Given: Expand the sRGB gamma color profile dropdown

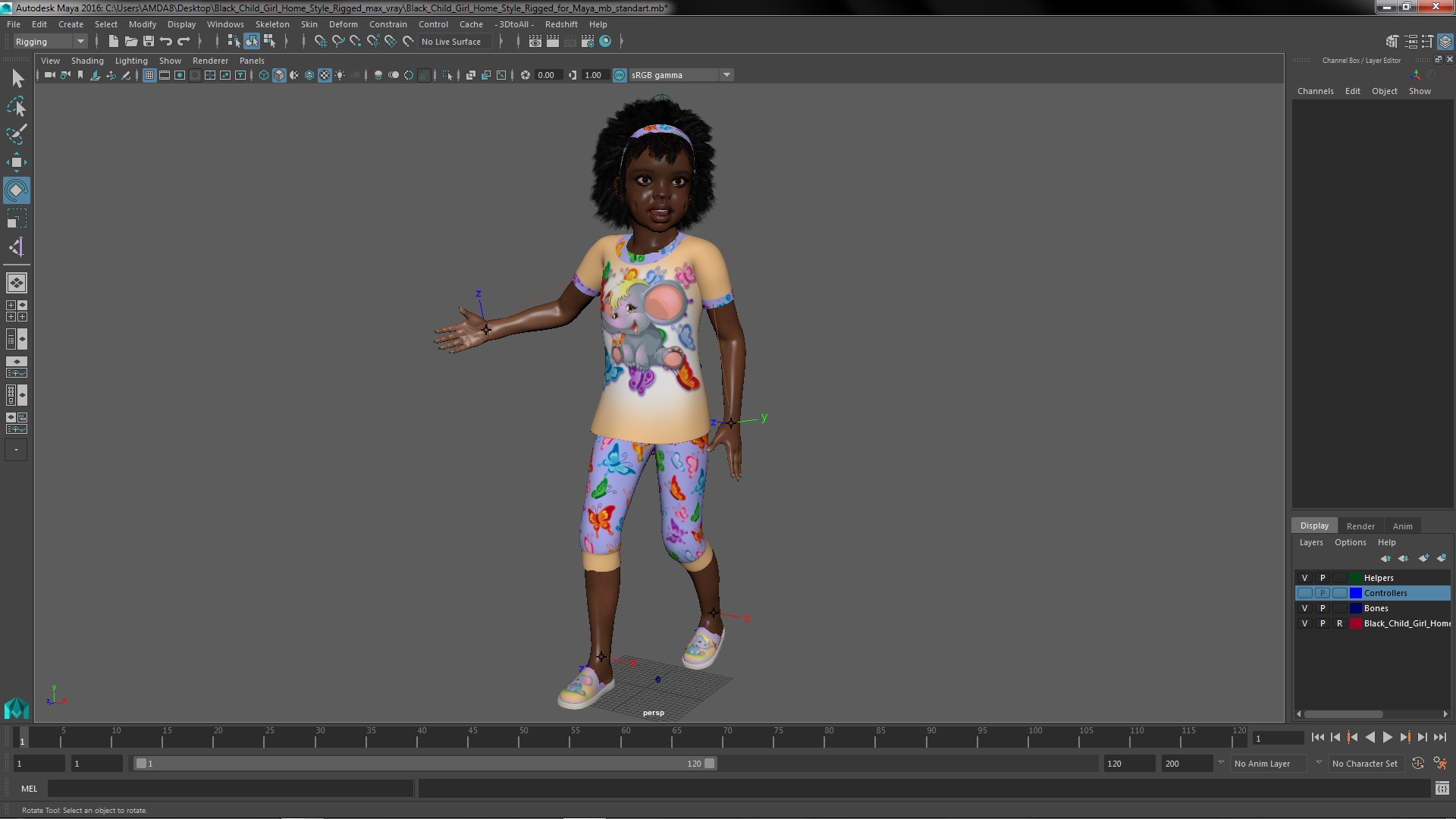Looking at the screenshot, I should (x=727, y=74).
